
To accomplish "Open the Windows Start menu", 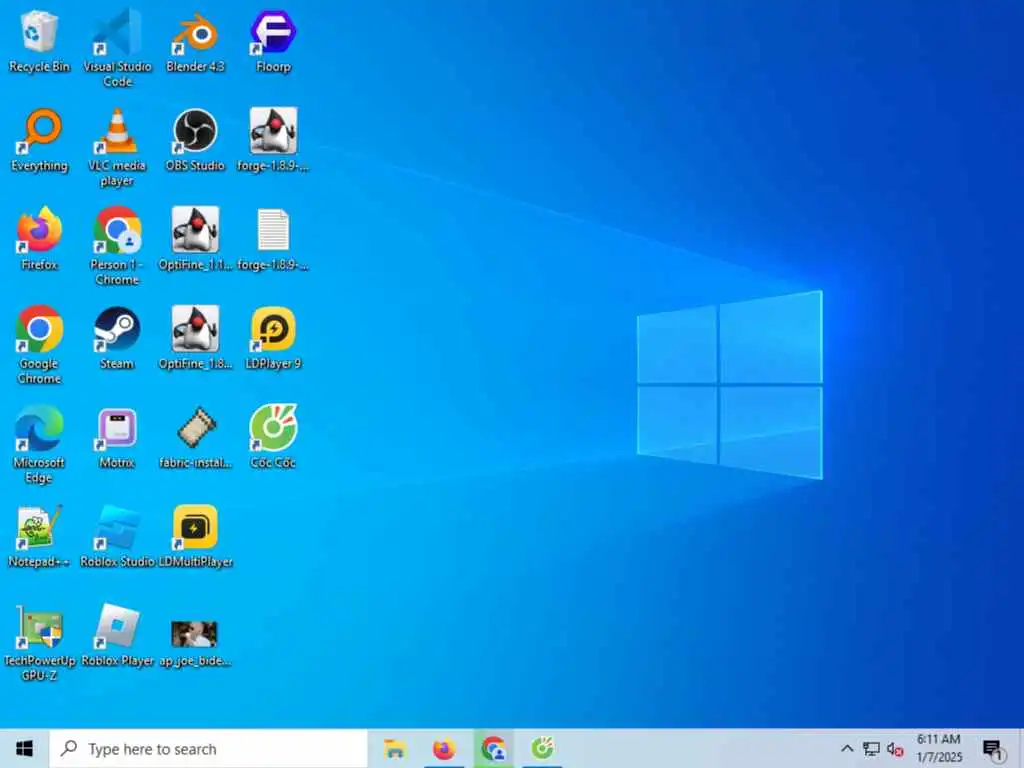I will pyautogui.click(x=24, y=748).
